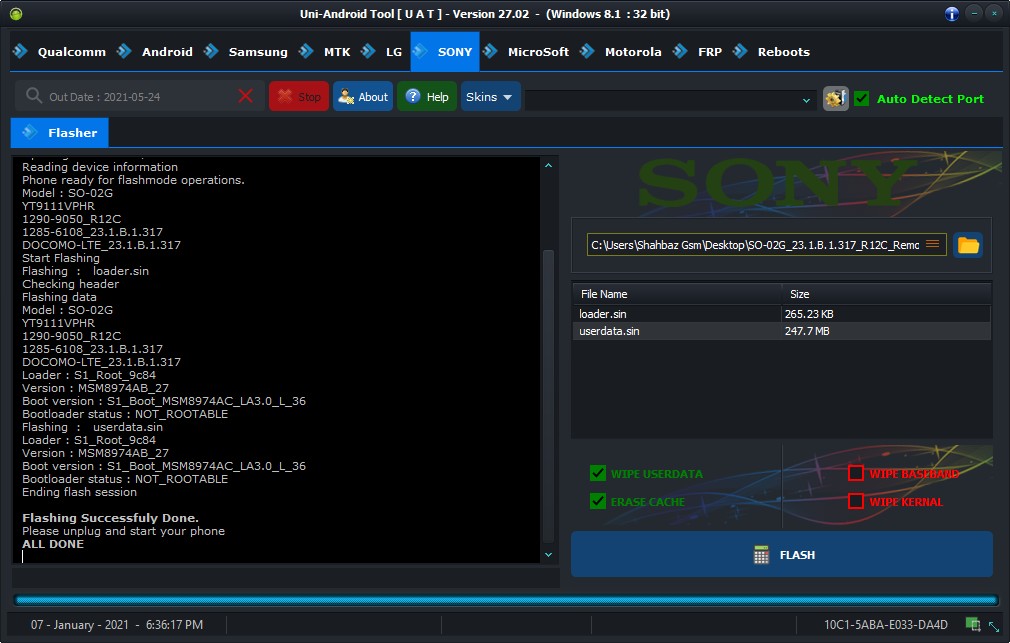Viewport: 1010px width, 643px height.
Task: Open the port selection combo box
Action: tap(671, 100)
